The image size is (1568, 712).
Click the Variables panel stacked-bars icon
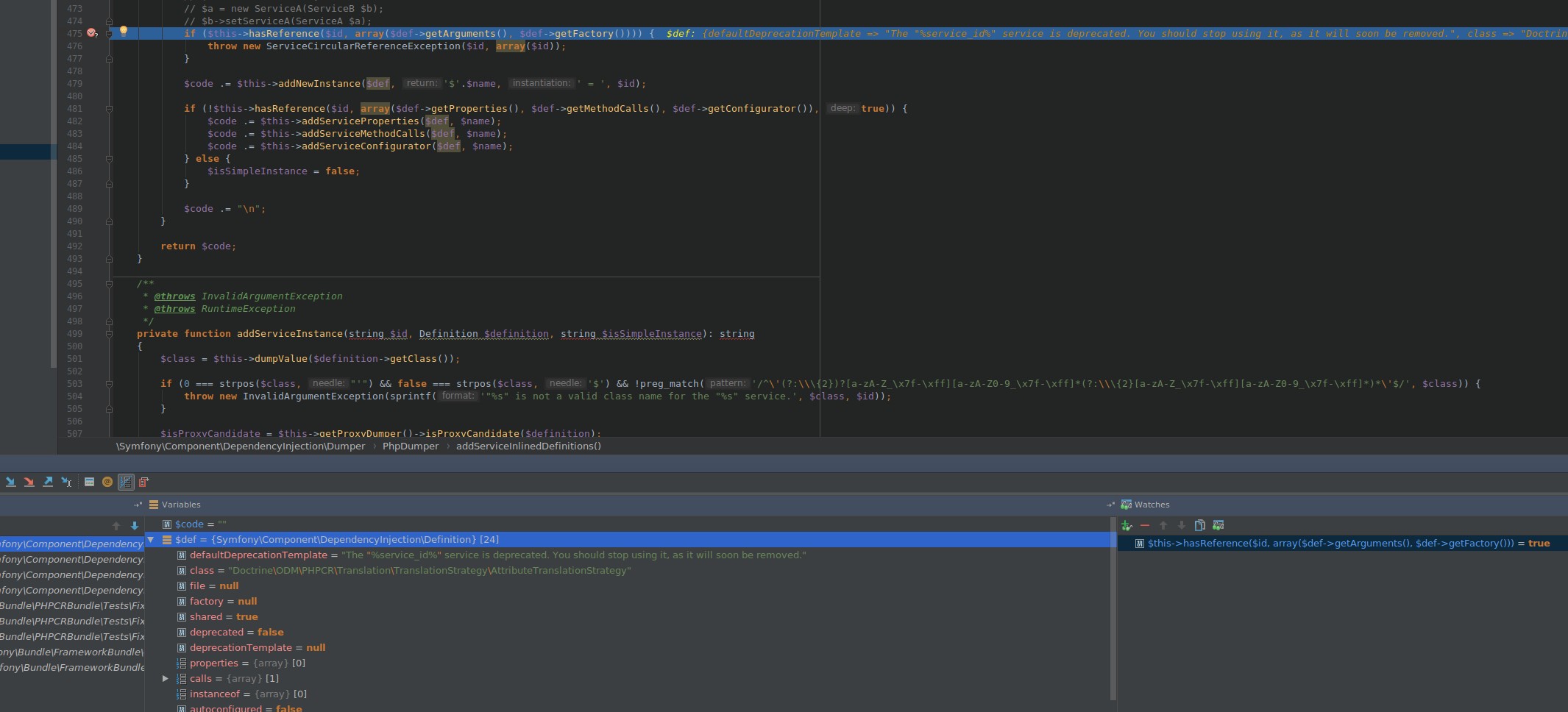[x=154, y=505]
